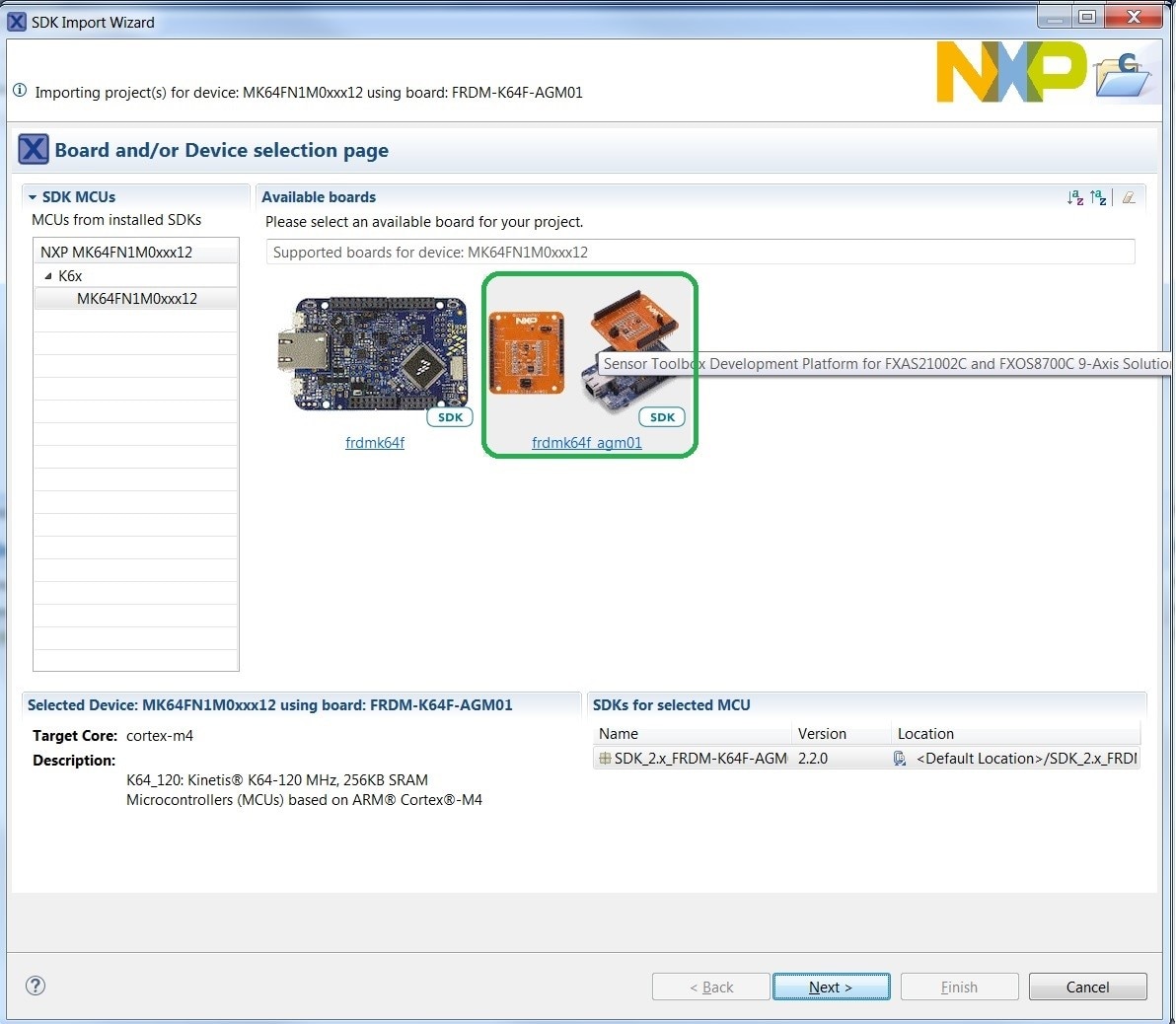This screenshot has width=1176, height=1024.
Task: Collapse the K6x tree node
Action: (x=48, y=276)
